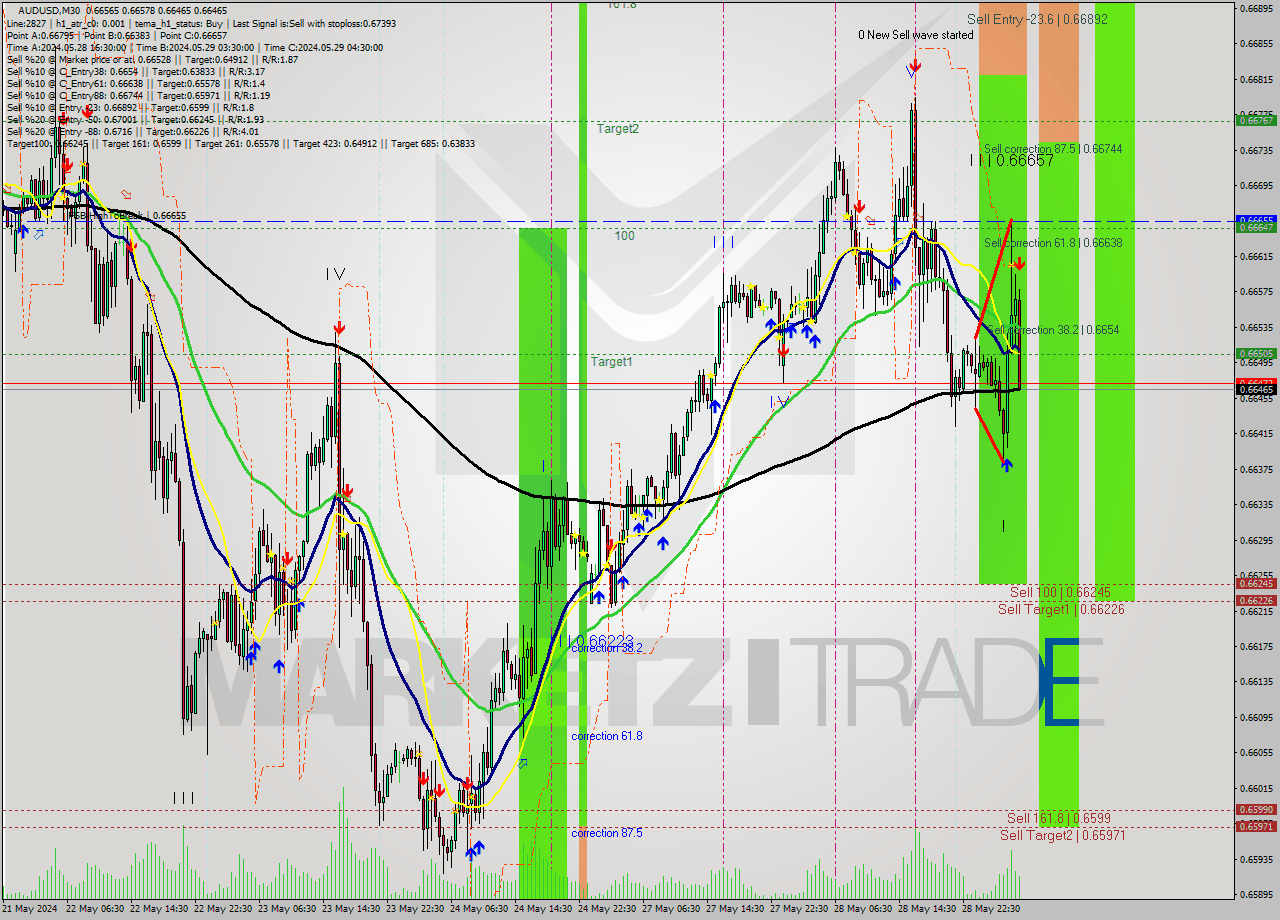Click the blue 'correction 61.8' label
1280x920 pixels.
coord(607,736)
